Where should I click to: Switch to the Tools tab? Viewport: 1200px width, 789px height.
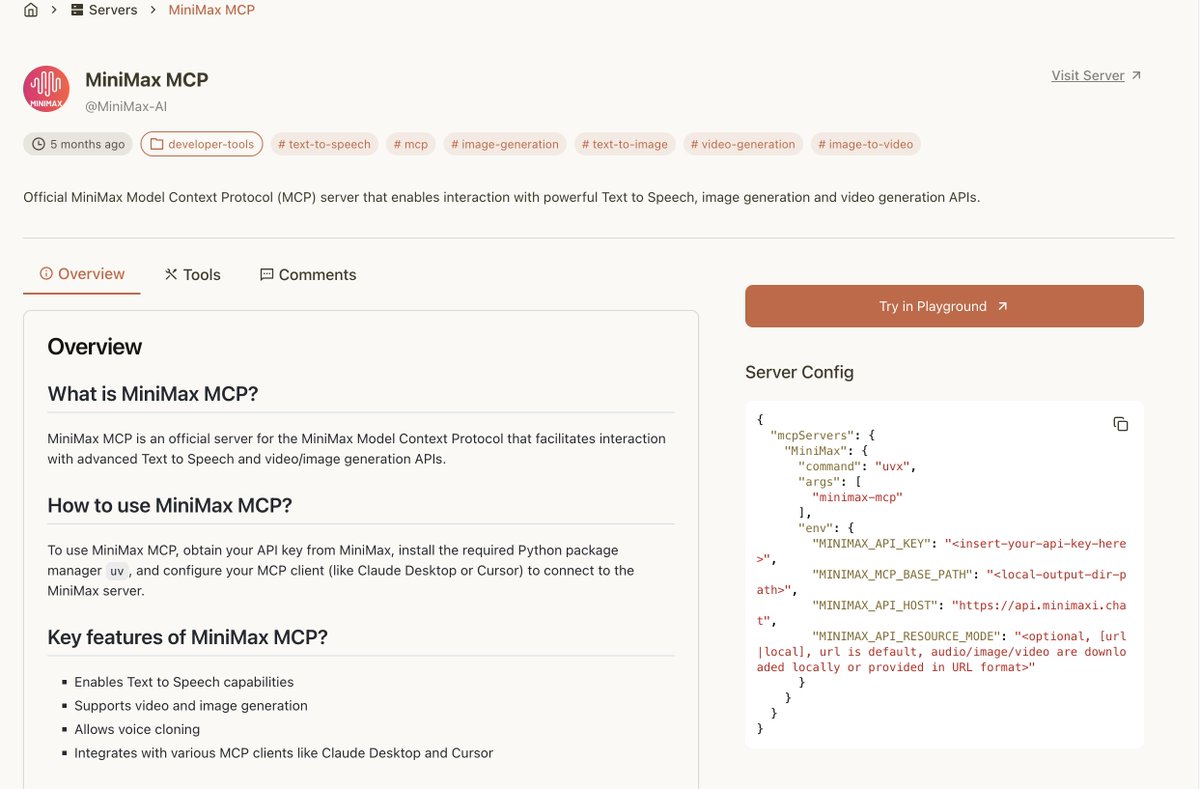[193, 274]
